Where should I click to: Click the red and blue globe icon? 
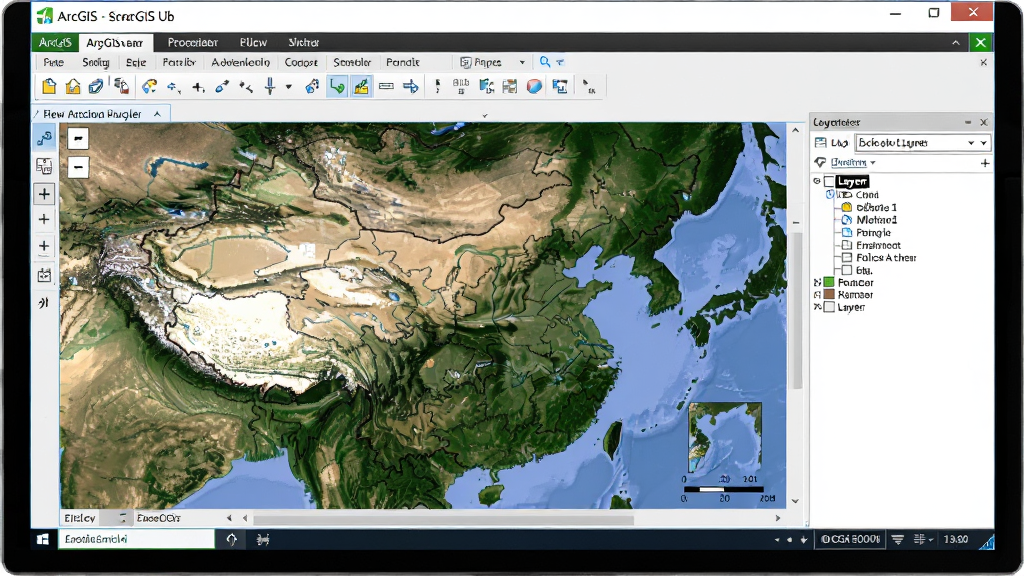[x=534, y=86]
